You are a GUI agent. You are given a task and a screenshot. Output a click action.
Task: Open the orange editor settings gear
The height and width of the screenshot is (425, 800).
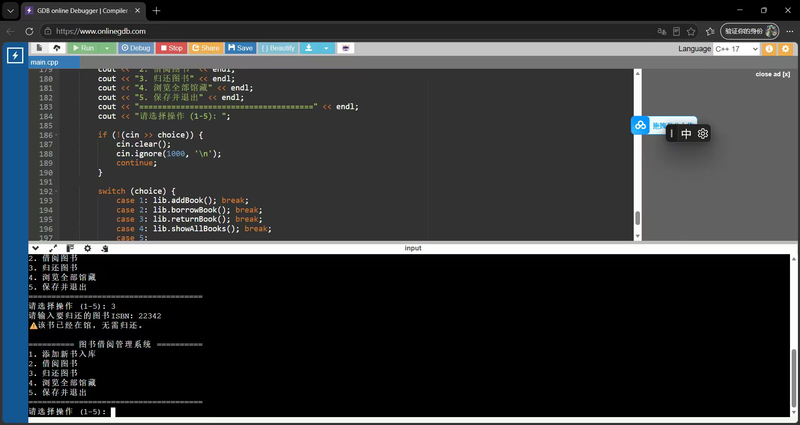pos(785,49)
